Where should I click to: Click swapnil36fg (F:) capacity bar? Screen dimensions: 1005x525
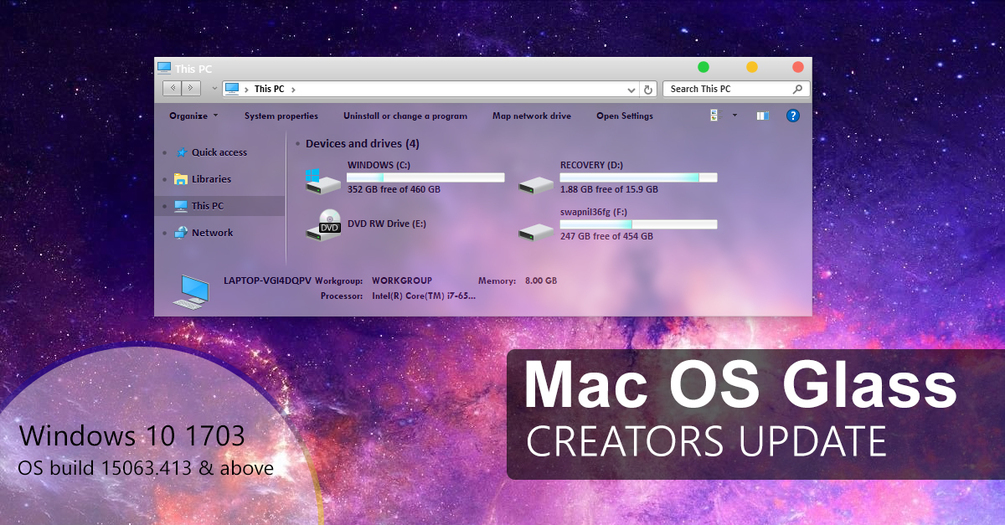click(638, 224)
